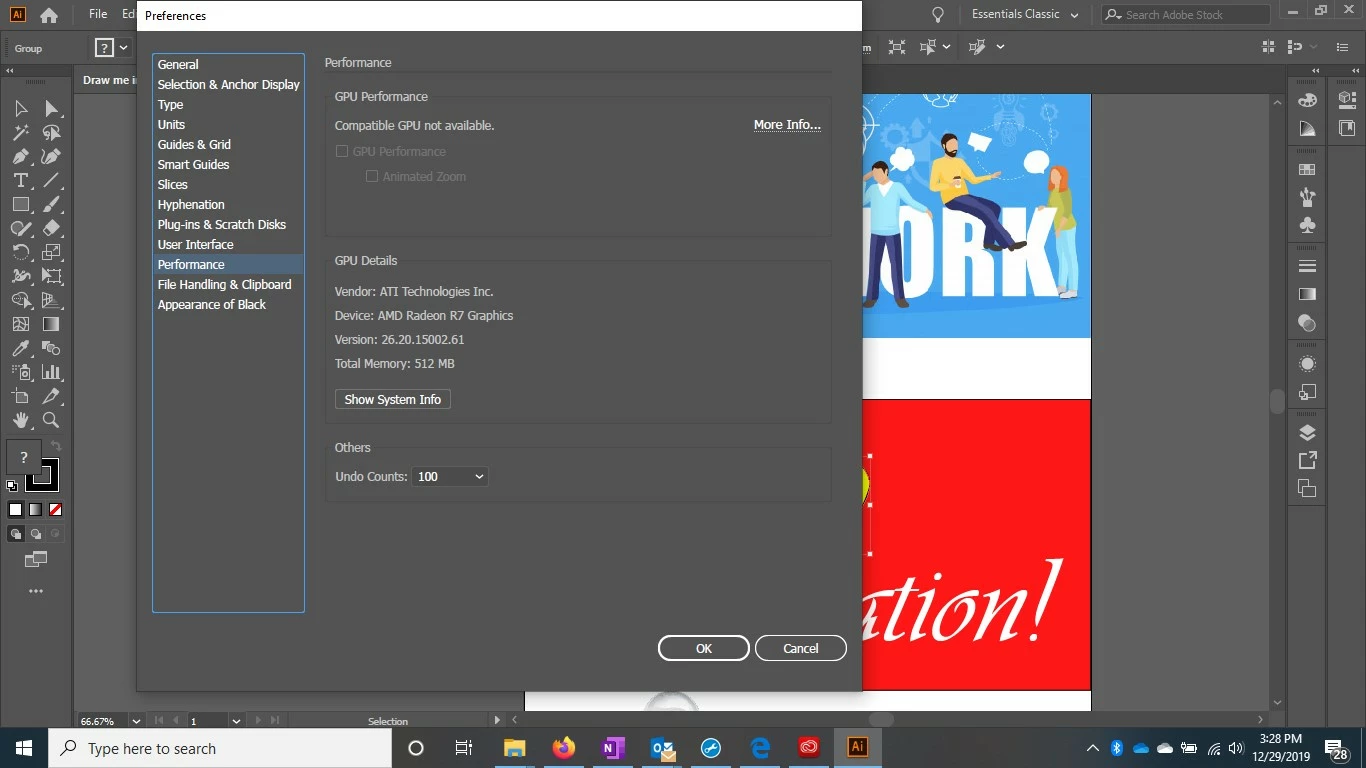Choose the Artboard tool
1366x768 pixels.
point(21,396)
